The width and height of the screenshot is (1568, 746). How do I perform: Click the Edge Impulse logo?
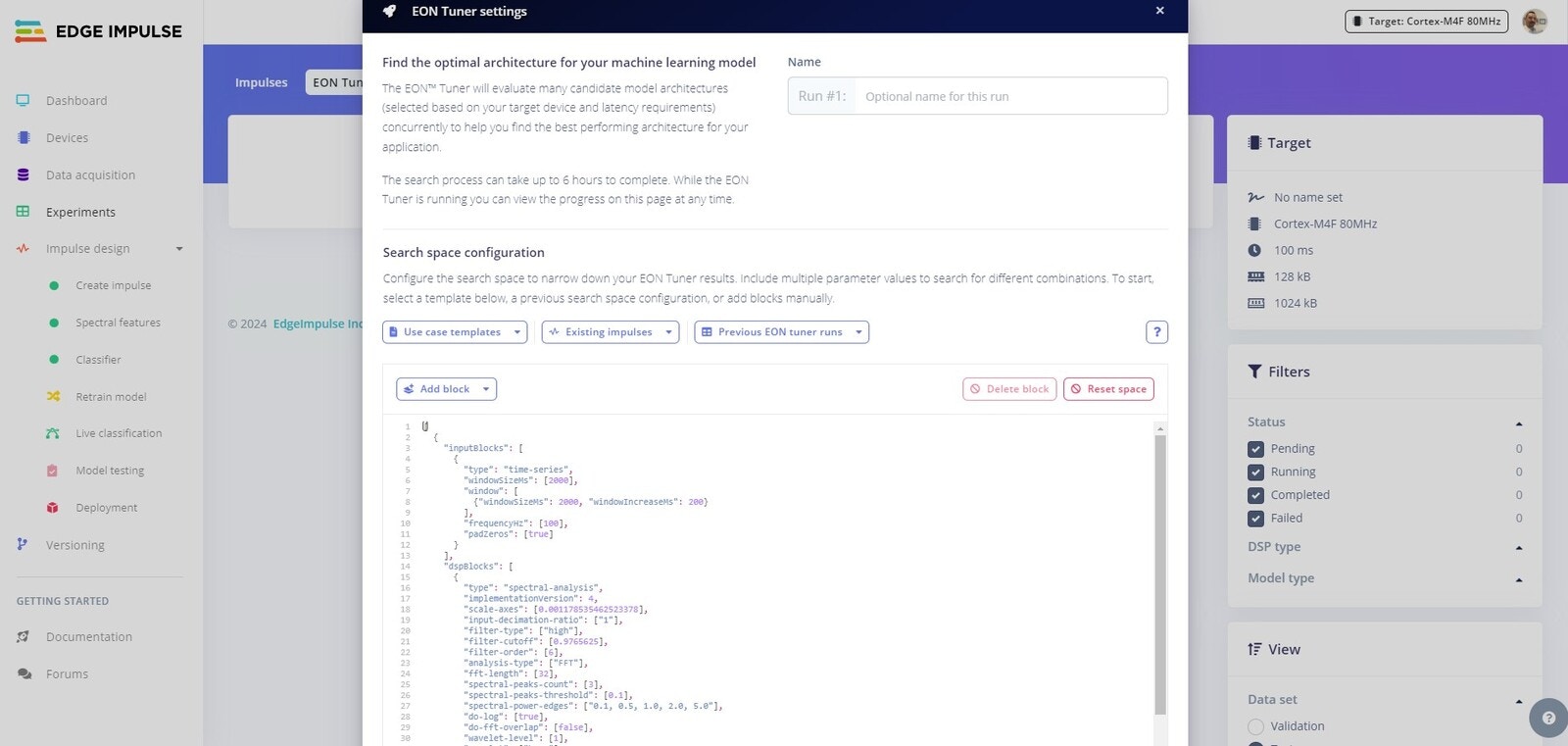pyautogui.click(x=99, y=31)
